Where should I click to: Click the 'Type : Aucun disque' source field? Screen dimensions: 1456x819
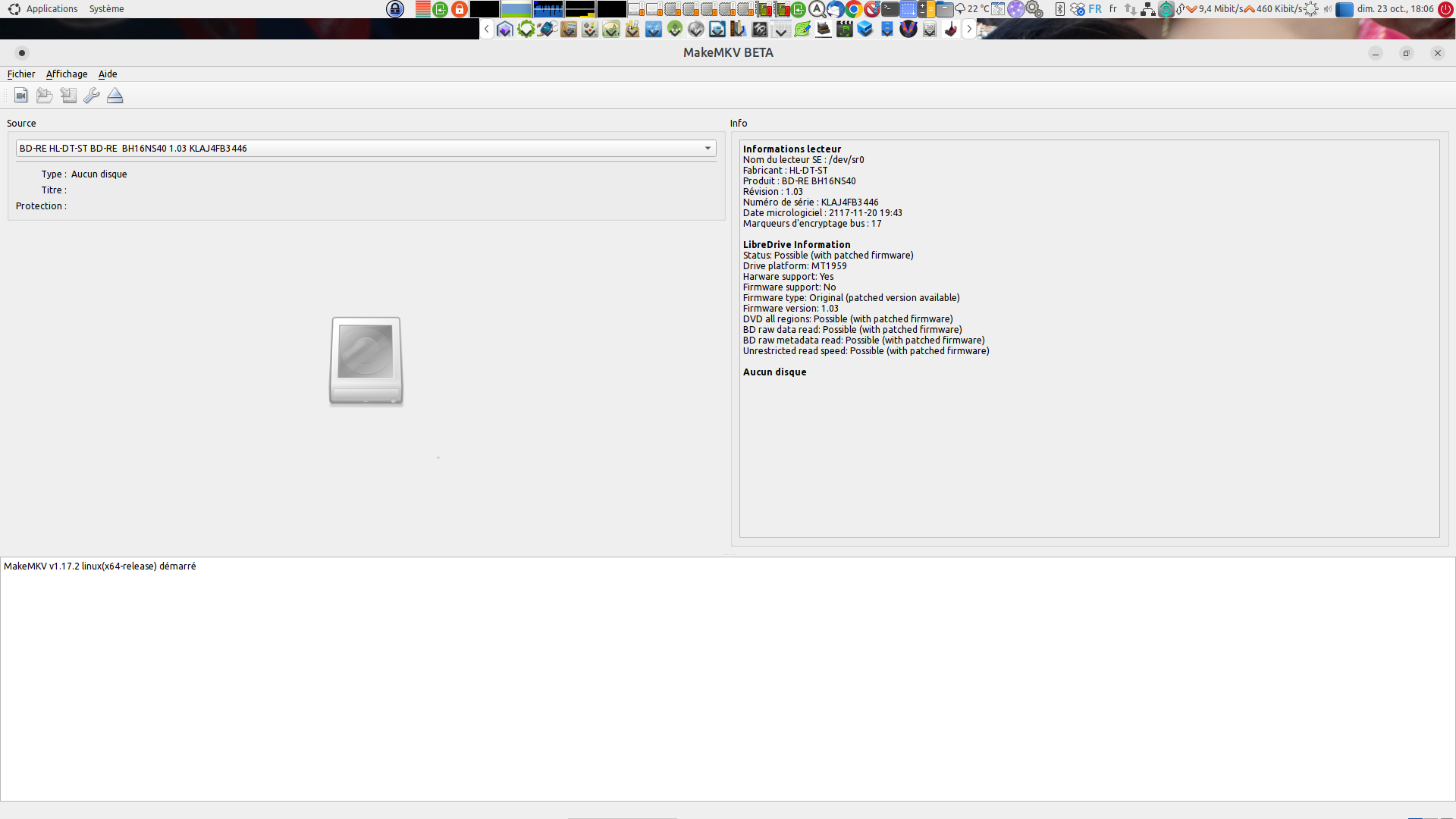pos(84,174)
